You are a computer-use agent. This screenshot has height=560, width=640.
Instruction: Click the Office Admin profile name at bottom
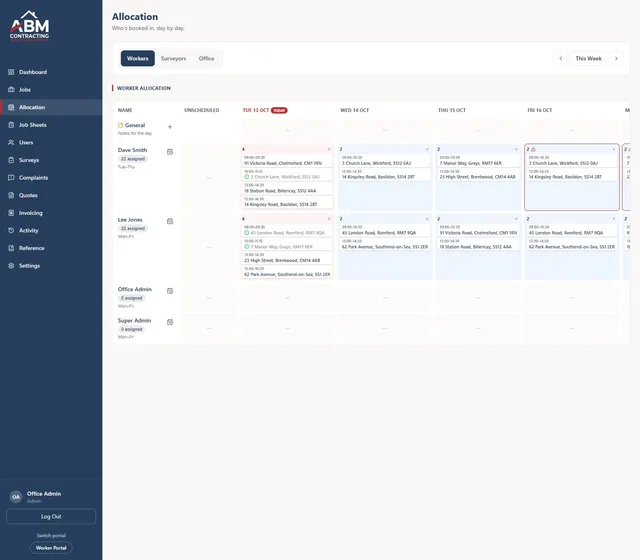point(44,493)
